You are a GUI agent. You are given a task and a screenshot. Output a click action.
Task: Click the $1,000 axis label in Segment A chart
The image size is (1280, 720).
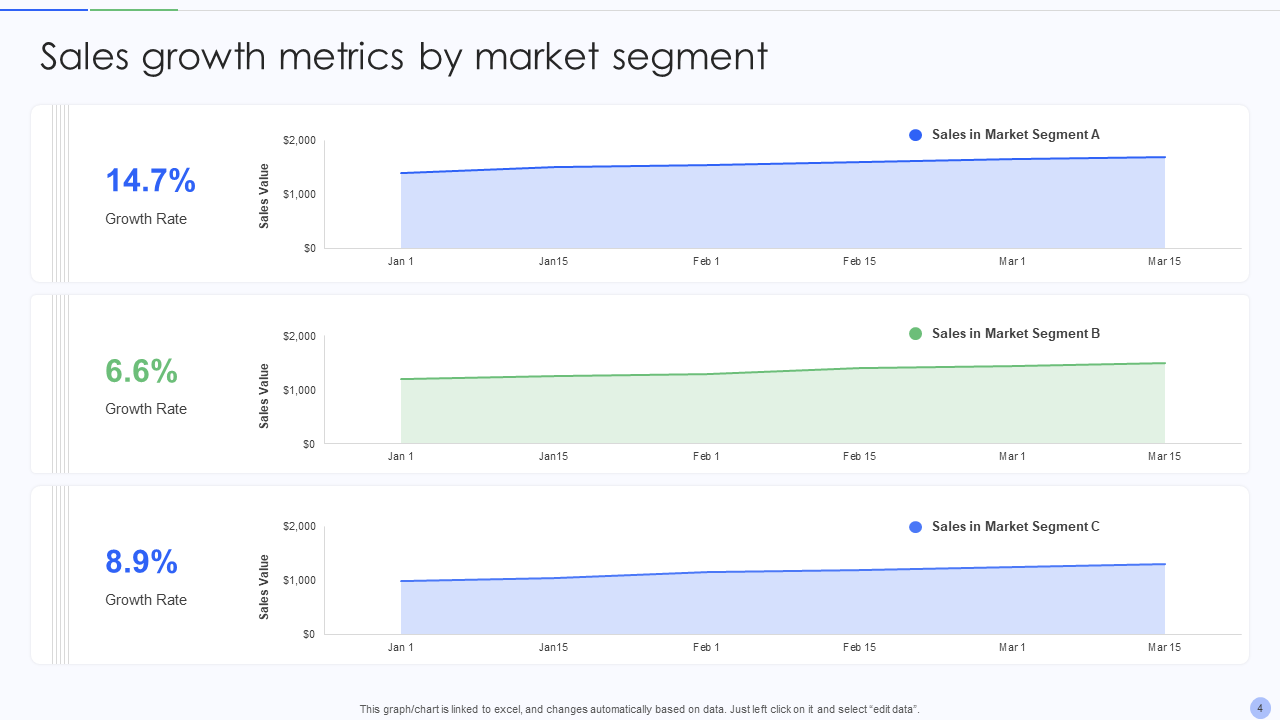pyautogui.click(x=299, y=195)
